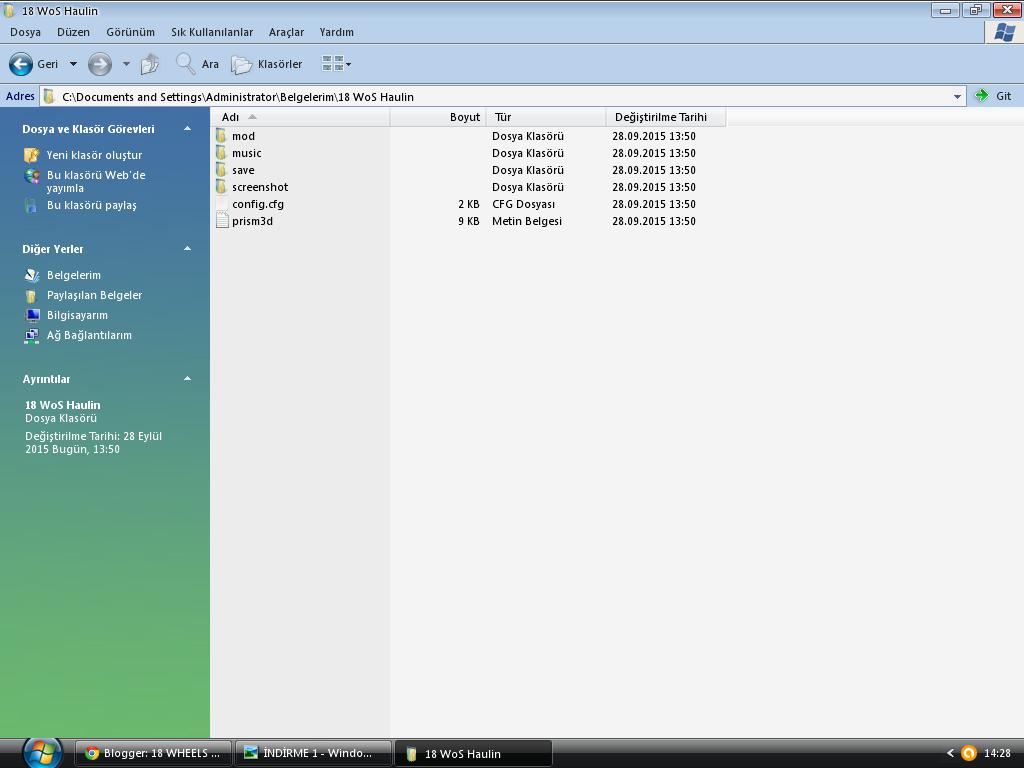Screen dimensions: 1024x768
Task: Click Bu klasörü Web'de yayımla link
Action: tap(96, 182)
